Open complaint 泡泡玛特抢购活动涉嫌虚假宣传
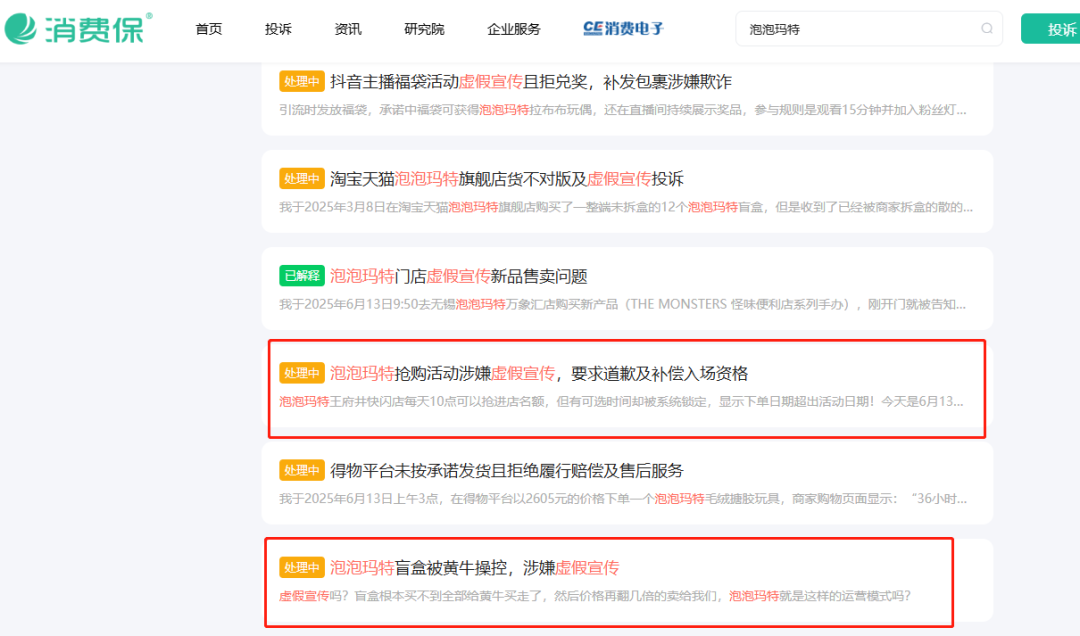The image size is (1080, 636). coord(539,373)
